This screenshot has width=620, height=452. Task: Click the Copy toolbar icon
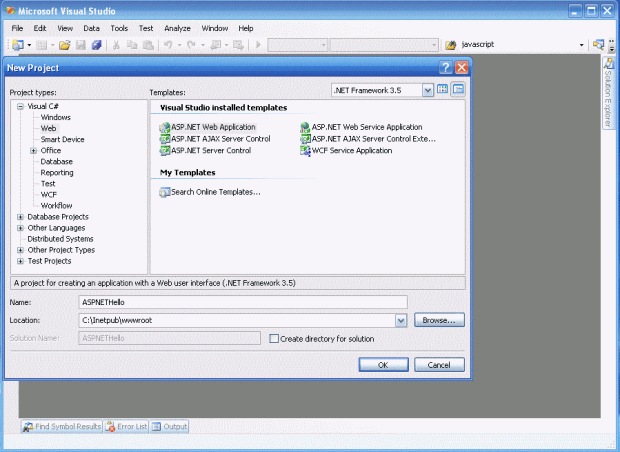pyautogui.click(x=132, y=45)
